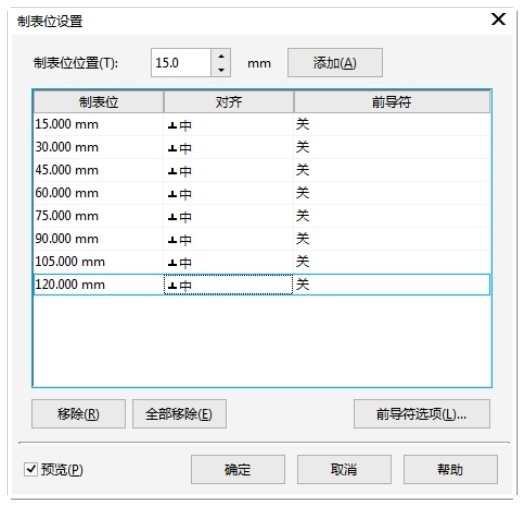Open alignment dropdown for 120.000 mm tab stop

click(x=228, y=285)
